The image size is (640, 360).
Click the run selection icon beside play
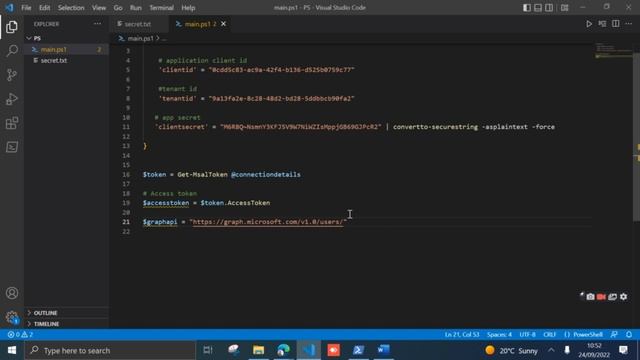602,24
